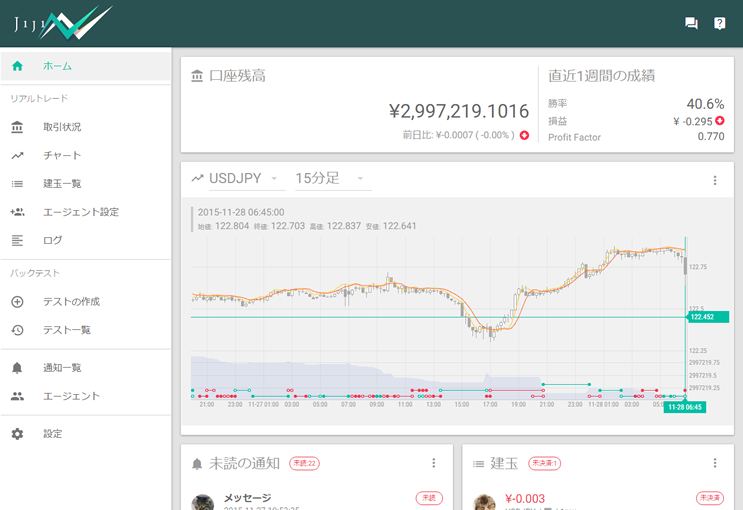Click the history clock icon beside テスト一覧
743x510 pixels.
point(17,330)
